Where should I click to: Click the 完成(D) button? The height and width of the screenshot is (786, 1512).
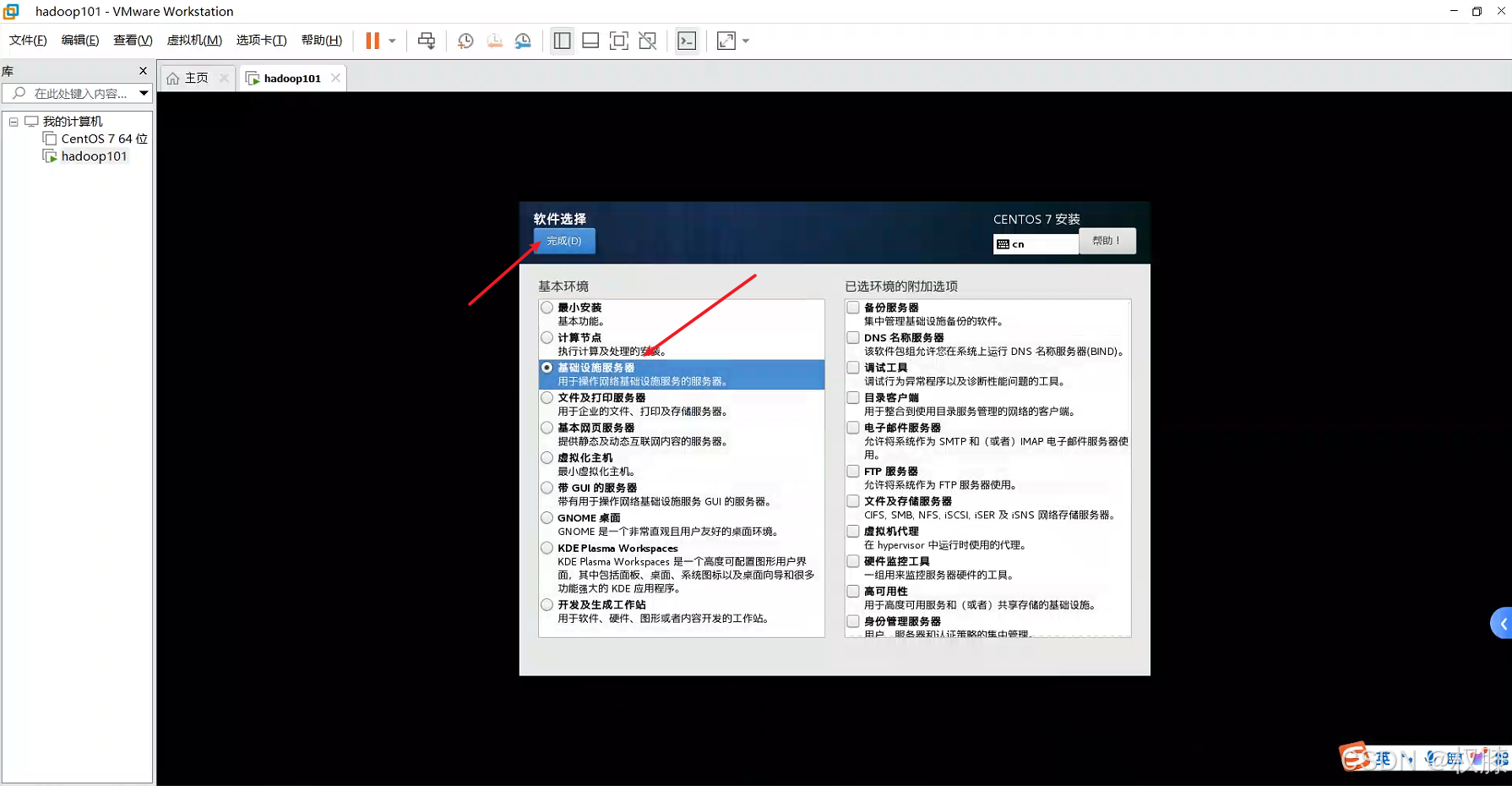click(563, 241)
